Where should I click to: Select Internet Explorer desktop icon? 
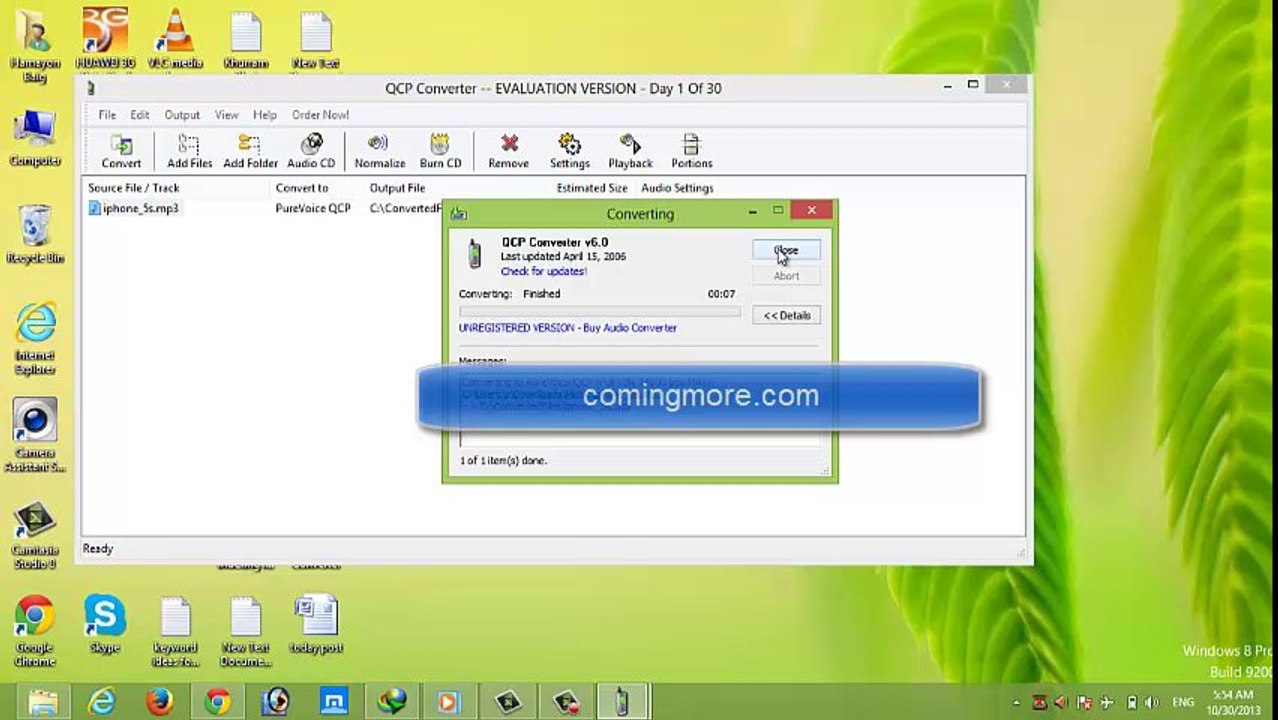coord(35,338)
